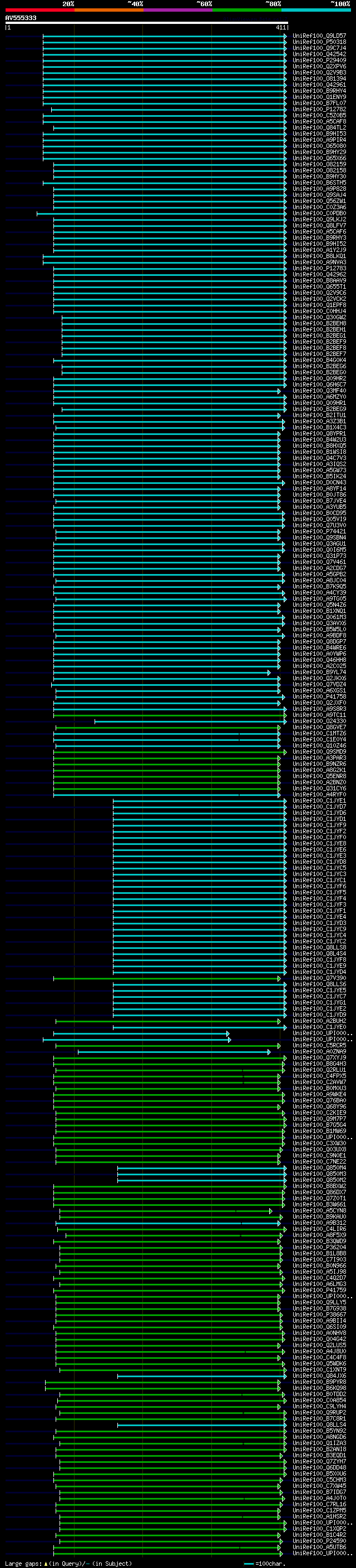Click the cyan alignment bar for UniRef100_O24330
356x1568 pixels.
pyautogui.click(x=190, y=721)
